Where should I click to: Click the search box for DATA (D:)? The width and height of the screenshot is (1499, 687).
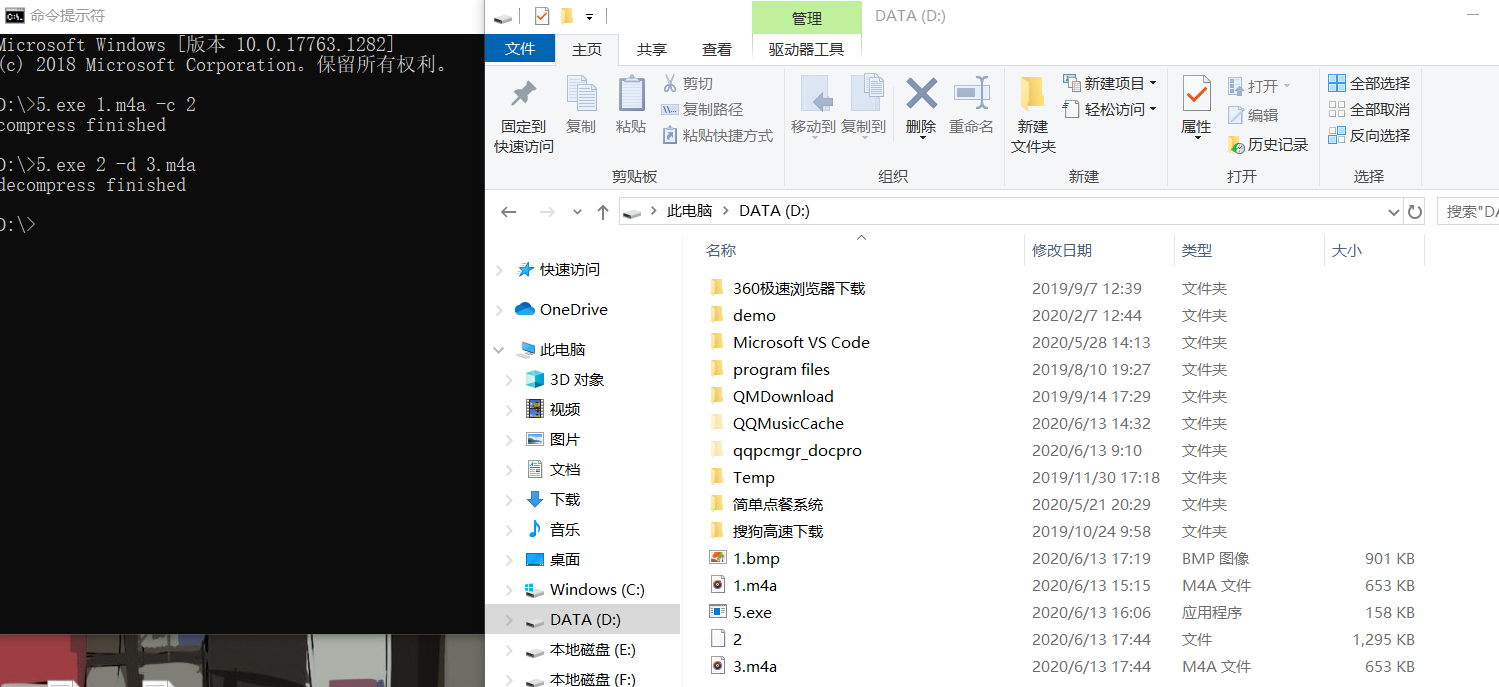[1468, 212]
